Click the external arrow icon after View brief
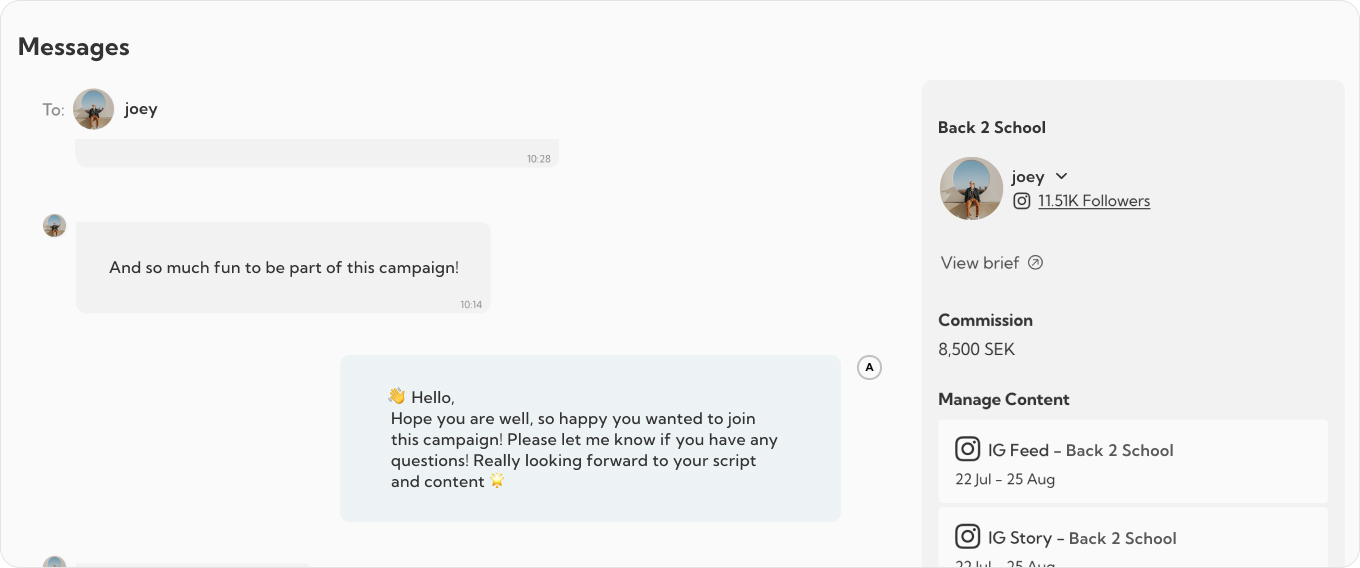 pyautogui.click(x=1036, y=263)
